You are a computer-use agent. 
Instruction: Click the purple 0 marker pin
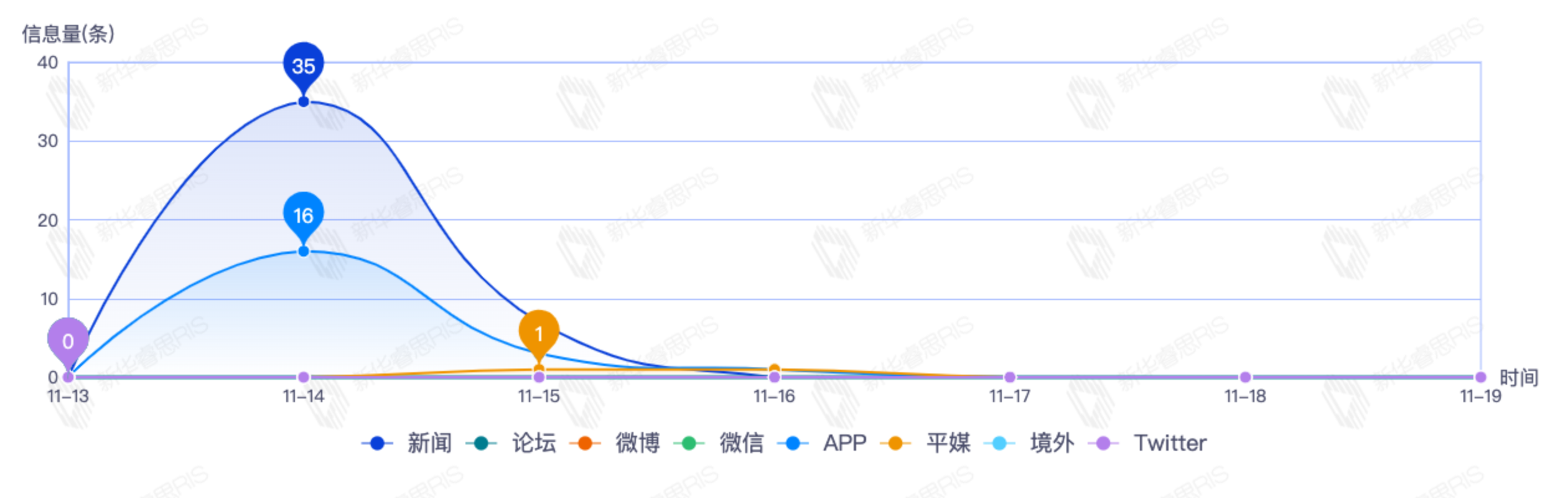coord(68,341)
